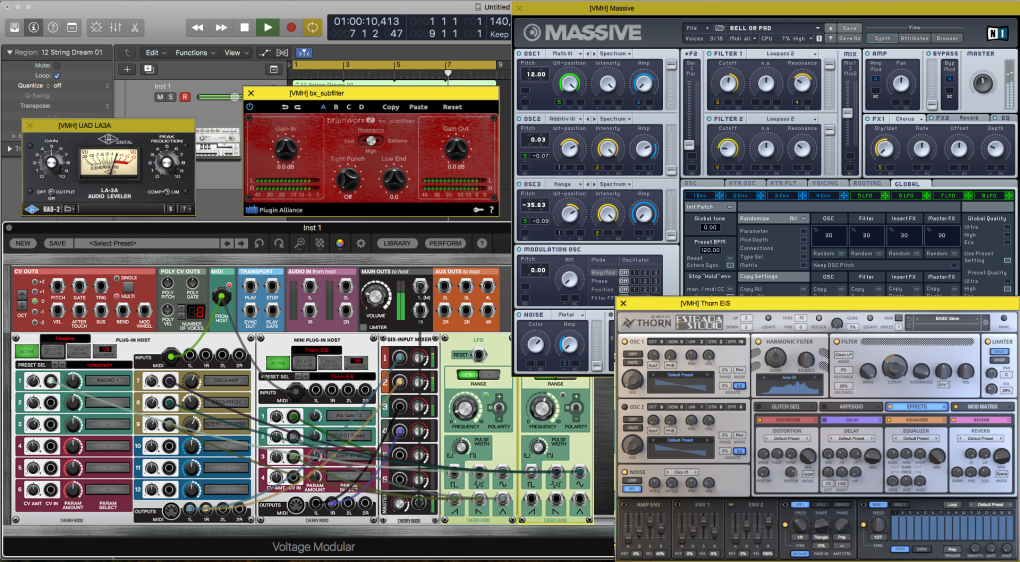Select MULTI mode in CV Outs
The height and width of the screenshot is (562, 1020).
[117, 296]
